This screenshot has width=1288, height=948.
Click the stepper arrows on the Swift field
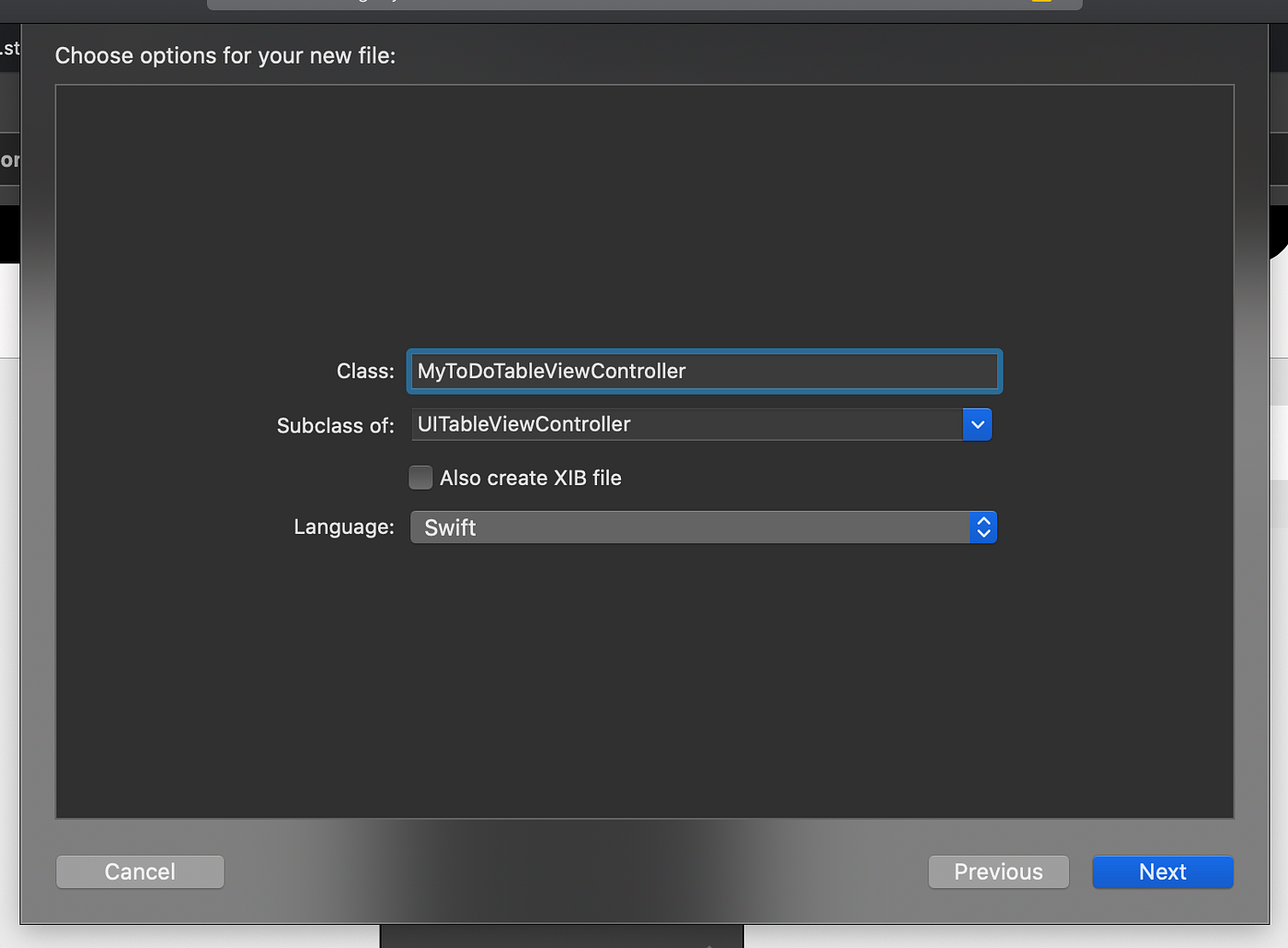[983, 526]
